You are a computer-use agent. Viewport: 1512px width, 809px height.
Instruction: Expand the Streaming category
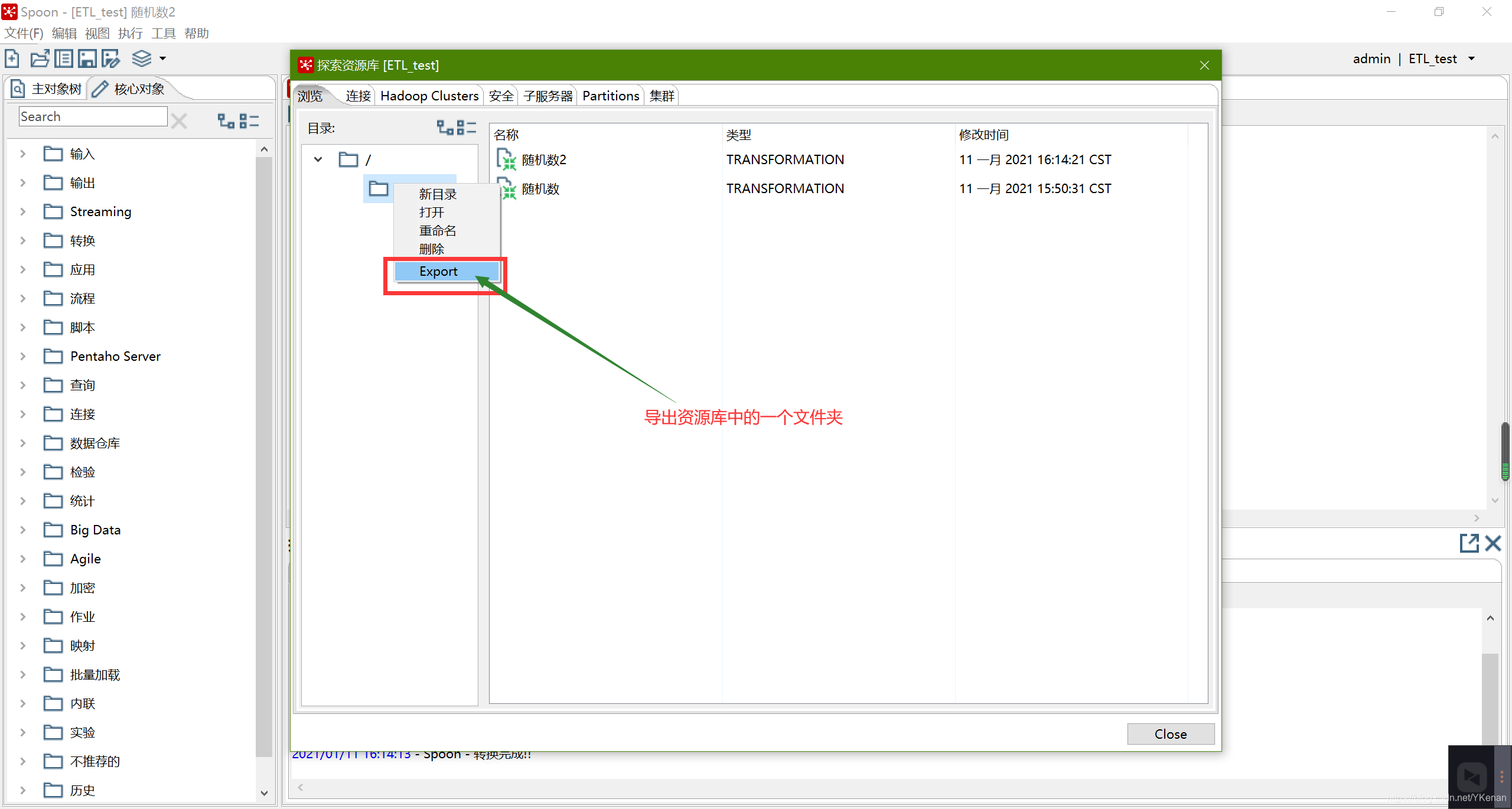click(22, 211)
